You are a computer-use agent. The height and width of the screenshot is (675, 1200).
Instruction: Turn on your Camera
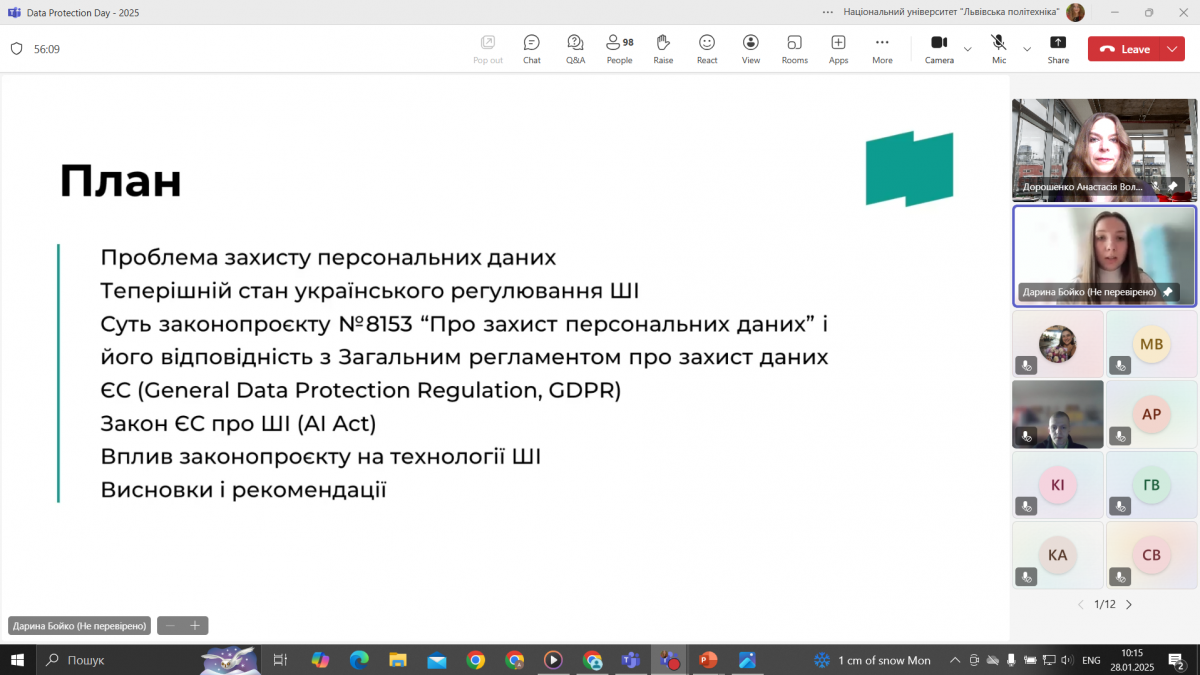coord(939,47)
